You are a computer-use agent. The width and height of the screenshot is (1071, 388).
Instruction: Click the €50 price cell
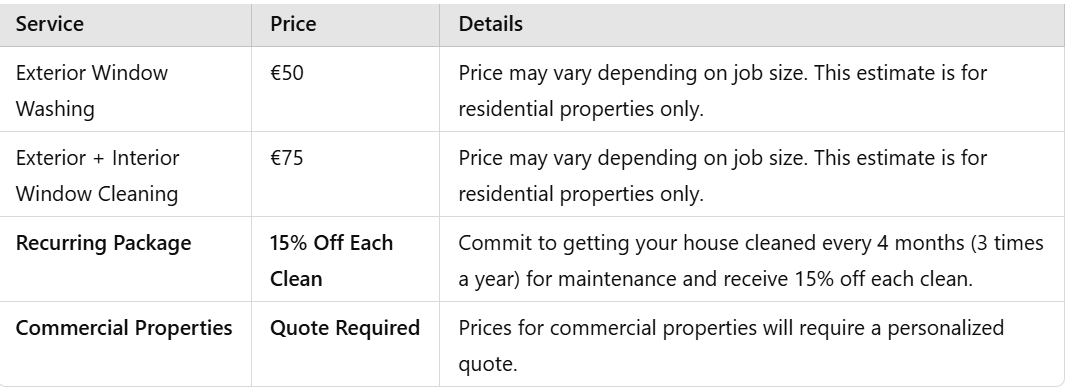coord(346,89)
